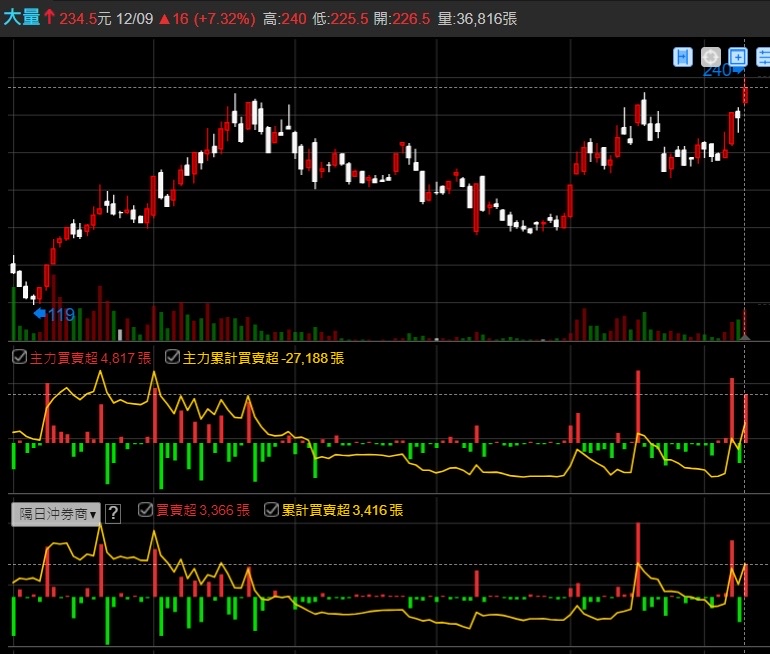The width and height of the screenshot is (770, 654).
Task: Click the scroll-to-latest arrow chart icon
Action: pos(683,57)
